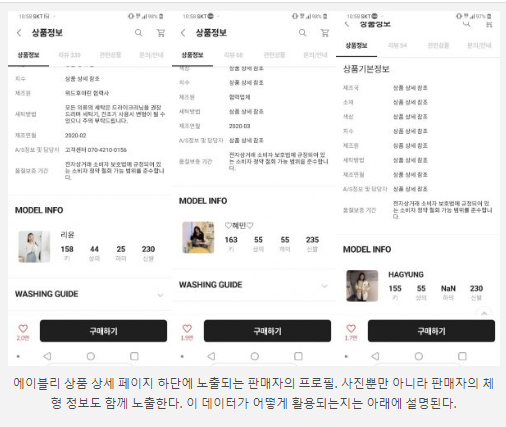Tap Android recents square on the ♡혜민♡ screen

click(x=298, y=356)
